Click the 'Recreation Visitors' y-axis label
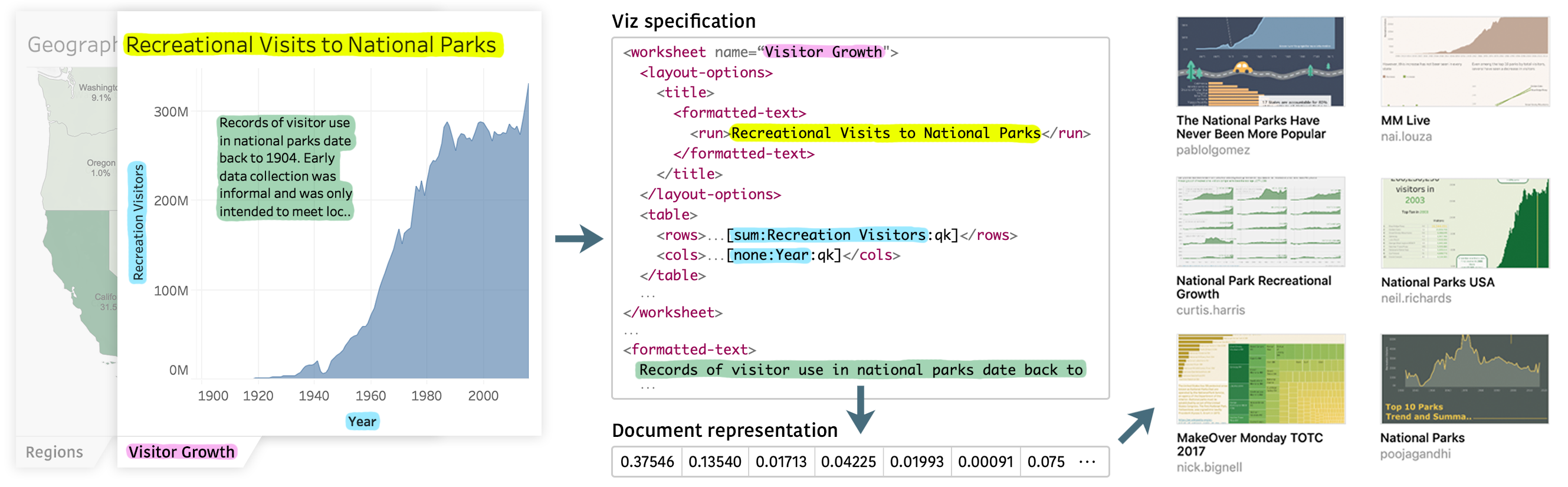The height and width of the screenshot is (487, 1568). pos(138,222)
